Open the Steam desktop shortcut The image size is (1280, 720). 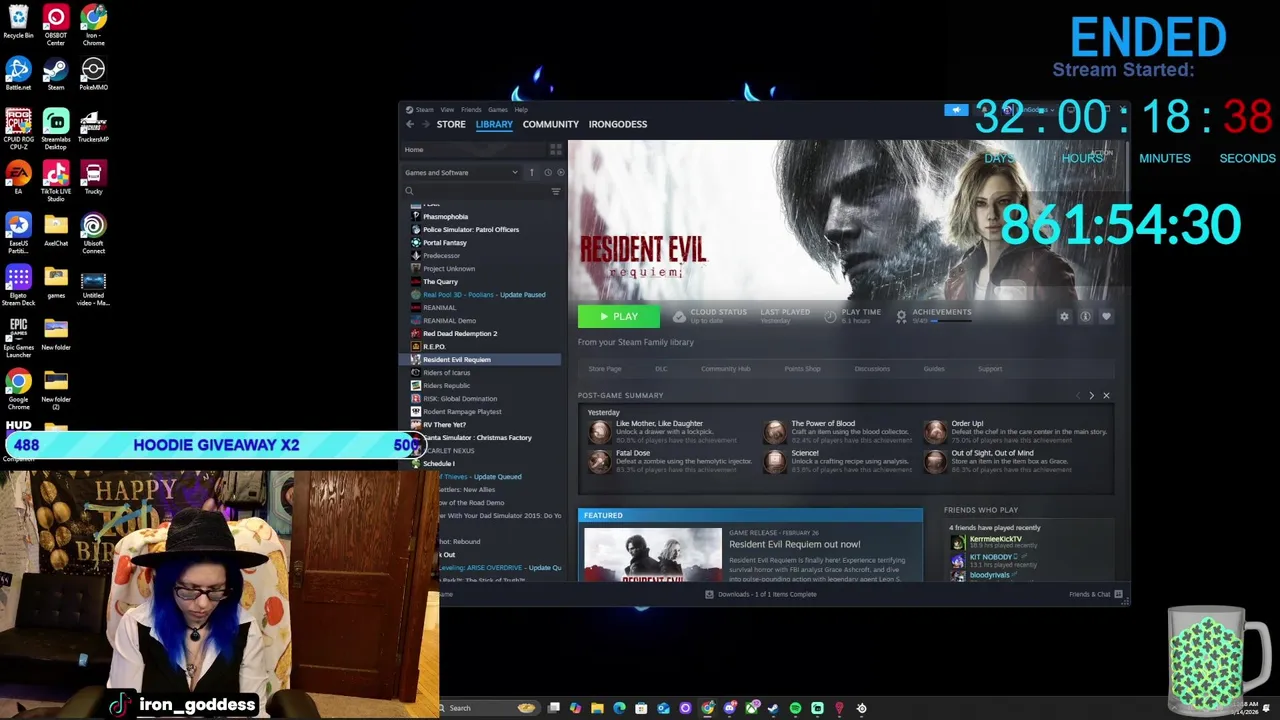(x=56, y=75)
